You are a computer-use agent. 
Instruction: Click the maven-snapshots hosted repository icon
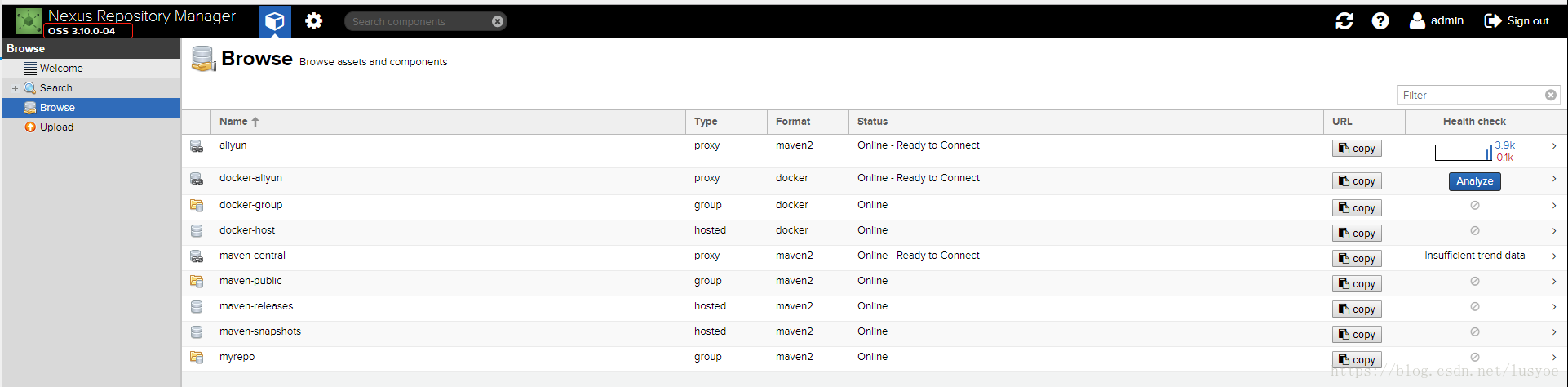(x=197, y=332)
